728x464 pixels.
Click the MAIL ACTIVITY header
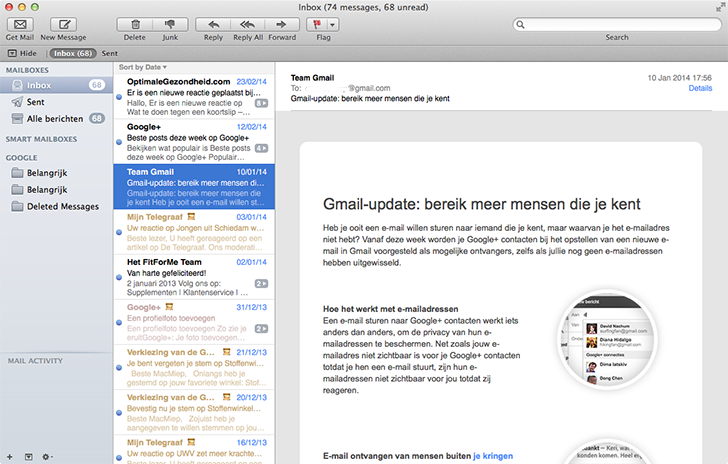click(x=35, y=361)
